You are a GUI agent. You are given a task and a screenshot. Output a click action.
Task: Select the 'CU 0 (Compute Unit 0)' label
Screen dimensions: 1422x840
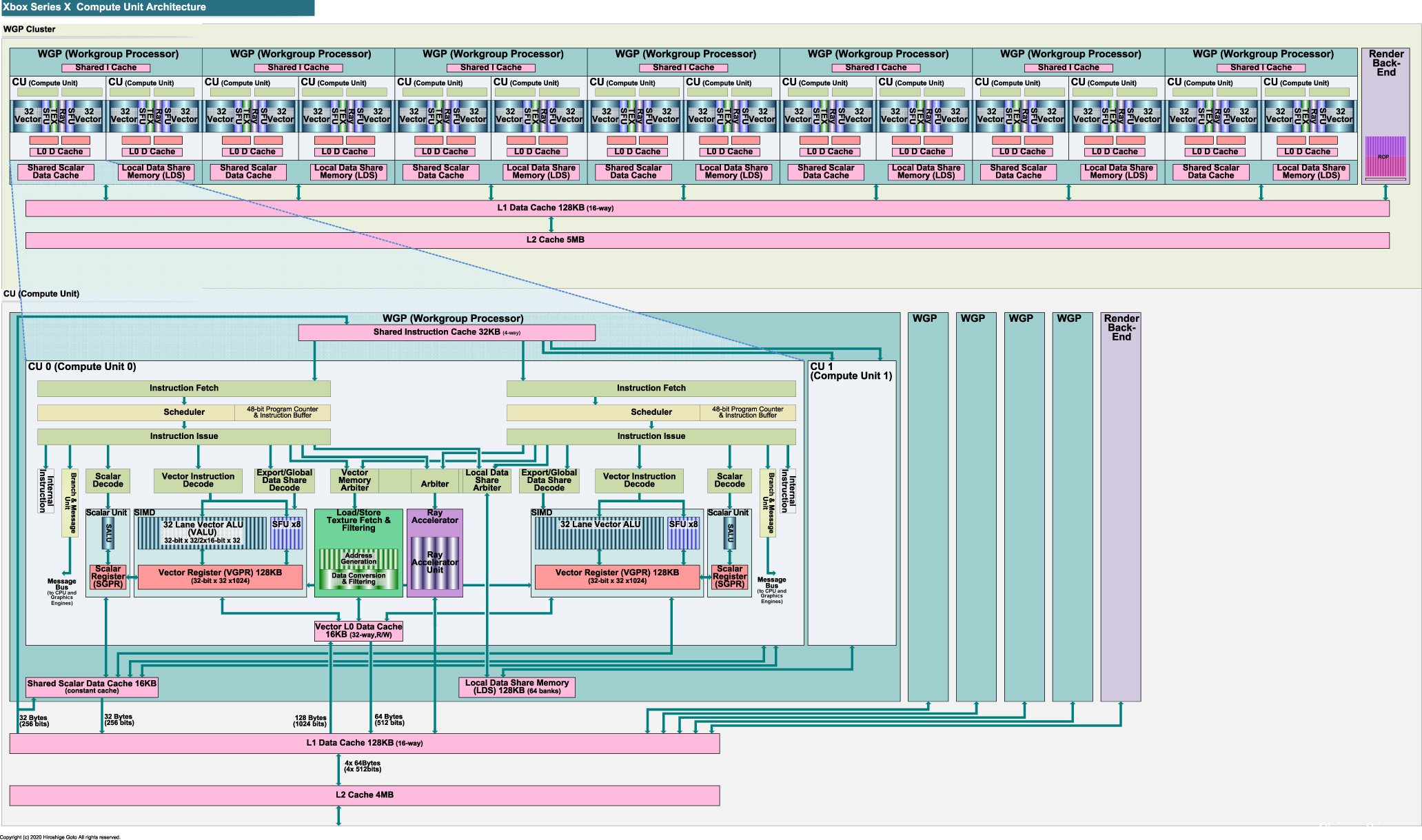(x=81, y=367)
